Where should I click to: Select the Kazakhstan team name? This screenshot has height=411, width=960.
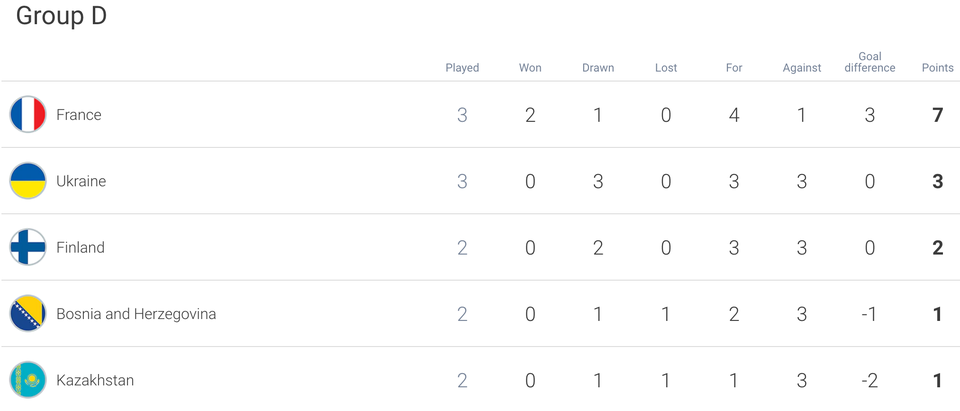tap(95, 380)
